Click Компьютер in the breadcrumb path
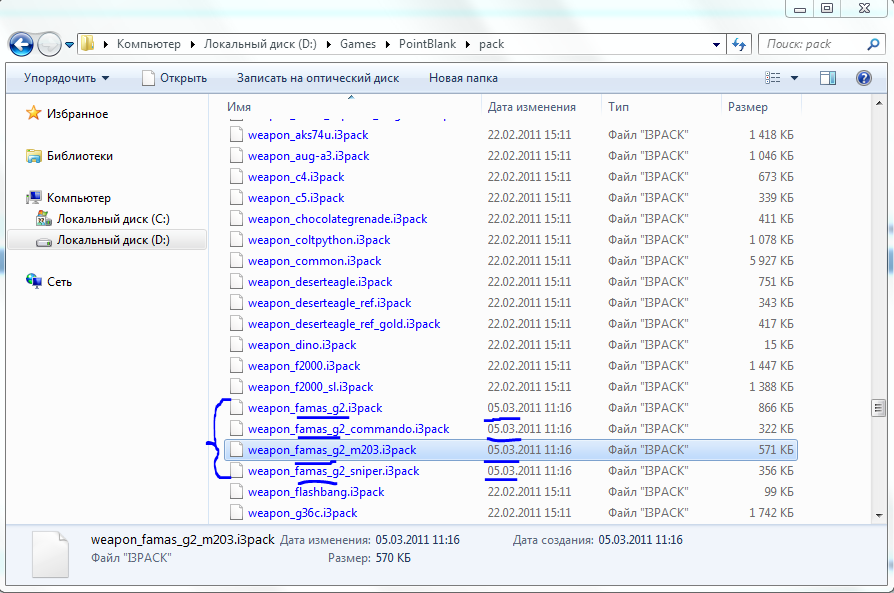This screenshot has height=593, width=894. tap(148, 44)
